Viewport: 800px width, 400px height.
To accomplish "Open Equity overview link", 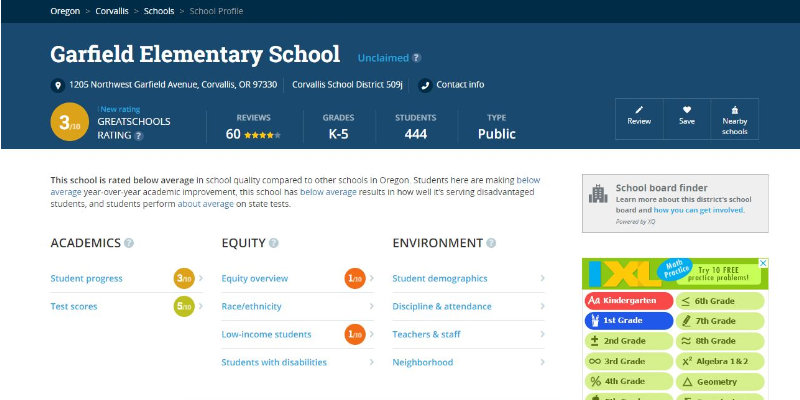I will [x=255, y=279].
